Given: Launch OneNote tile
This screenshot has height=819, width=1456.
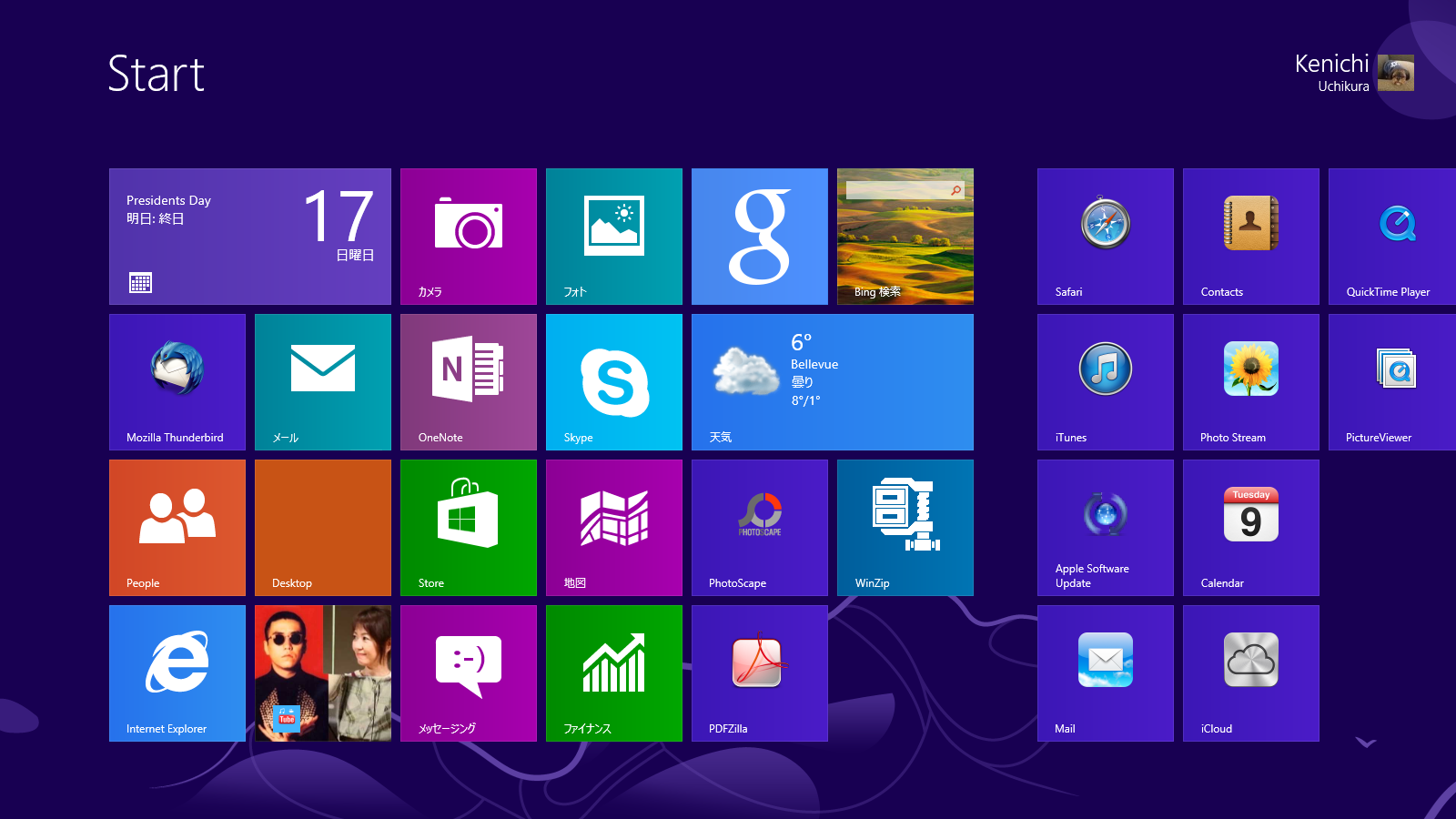Looking at the screenshot, I should click(469, 382).
